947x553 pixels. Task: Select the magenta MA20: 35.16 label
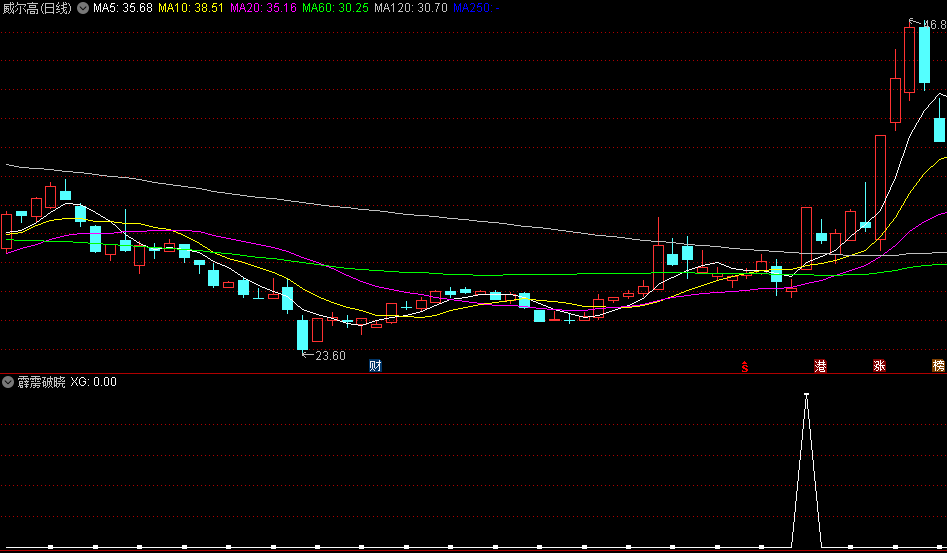coord(263,8)
